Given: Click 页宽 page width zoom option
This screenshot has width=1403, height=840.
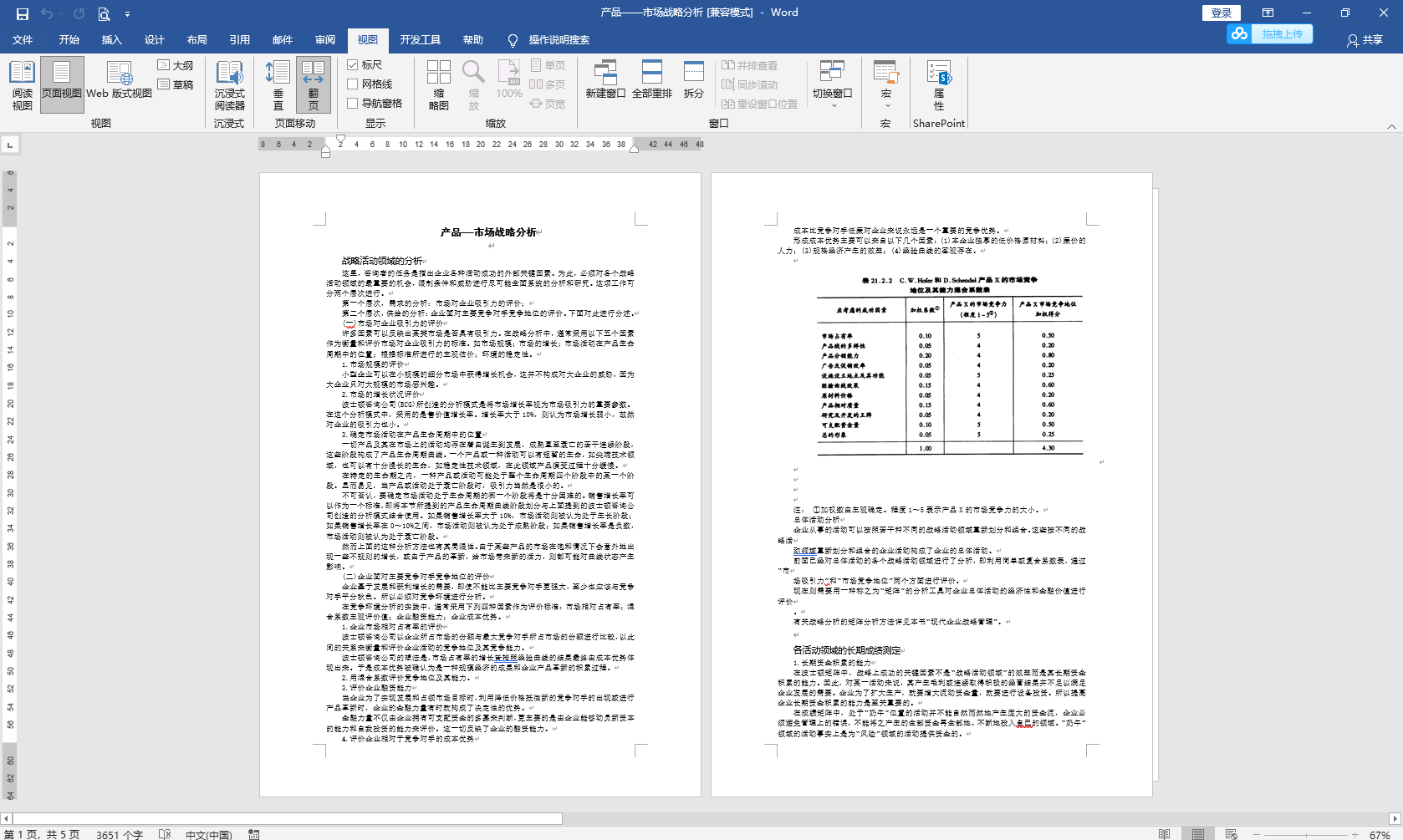Looking at the screenshot, I should (548, 104).
